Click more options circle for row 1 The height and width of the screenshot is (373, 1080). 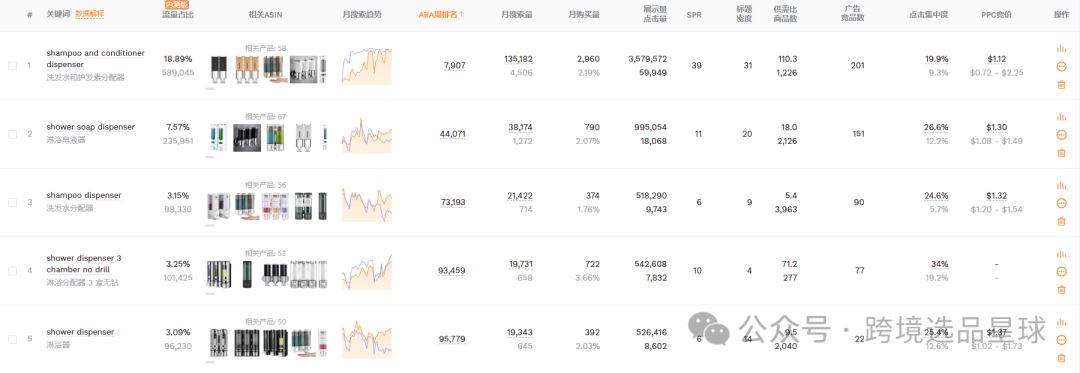(x=1061, y=67)
